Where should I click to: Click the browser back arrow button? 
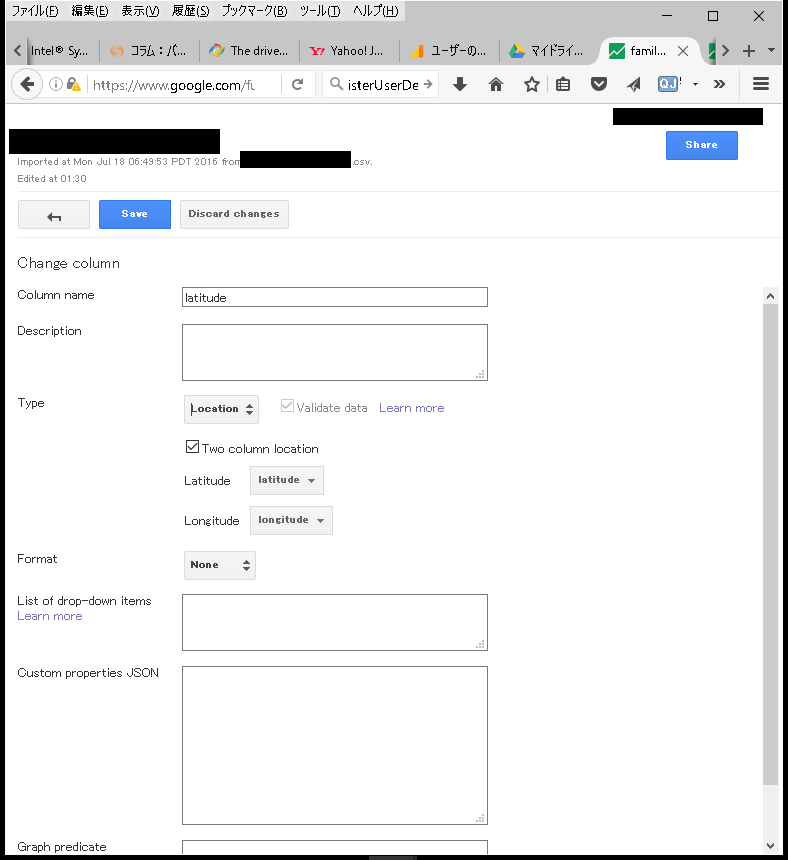pyautogui.click(x=27, y=84)
